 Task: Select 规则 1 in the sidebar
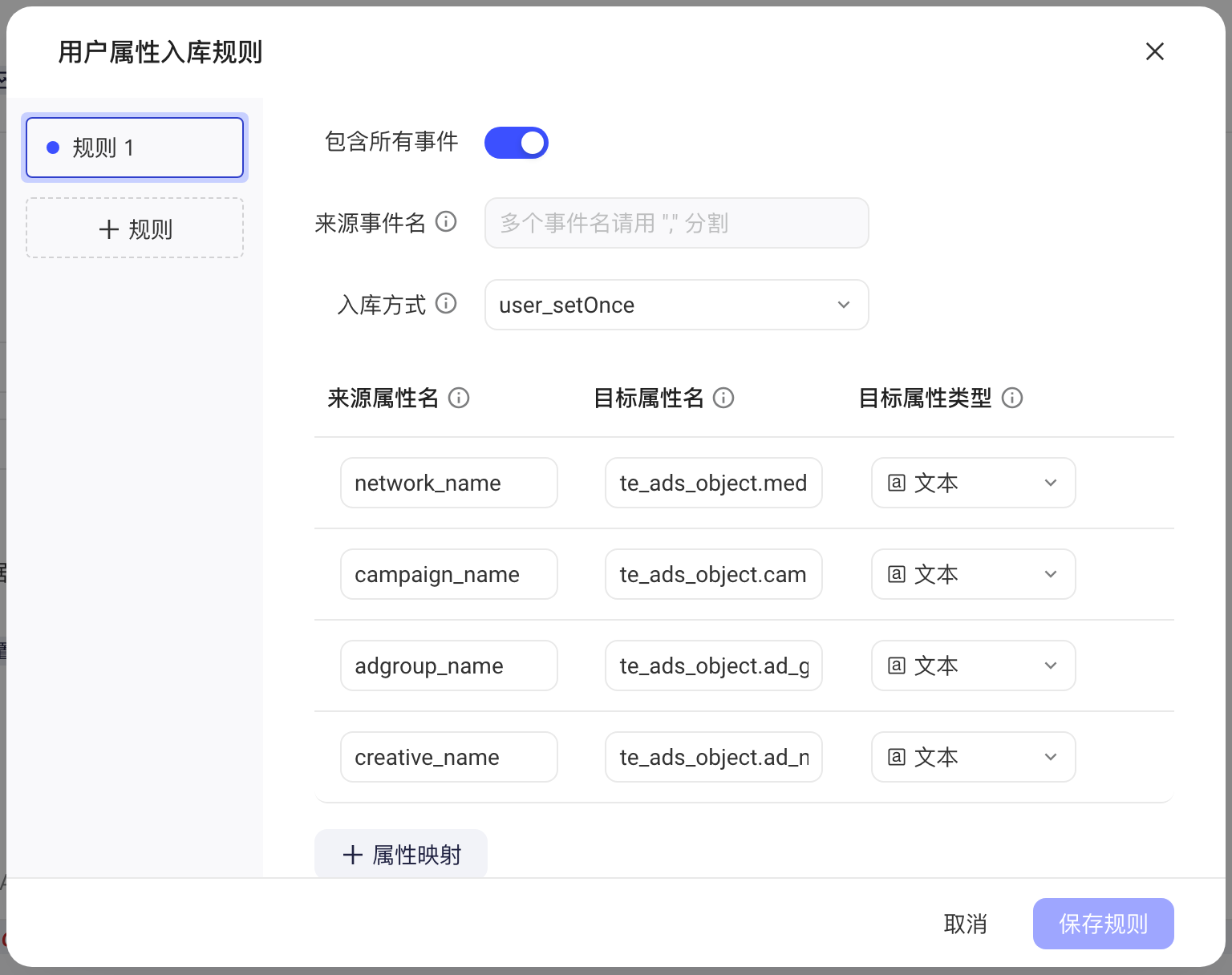[135, 148]
